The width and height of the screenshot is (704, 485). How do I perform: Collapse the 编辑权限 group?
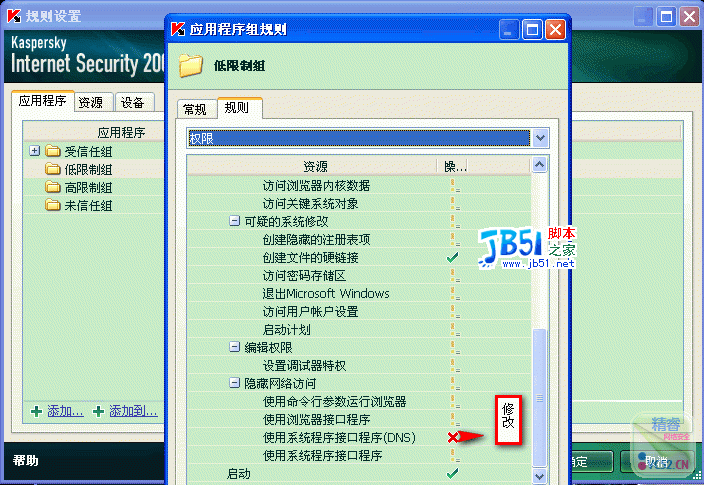pyautogui.click(x=234, y=346)
